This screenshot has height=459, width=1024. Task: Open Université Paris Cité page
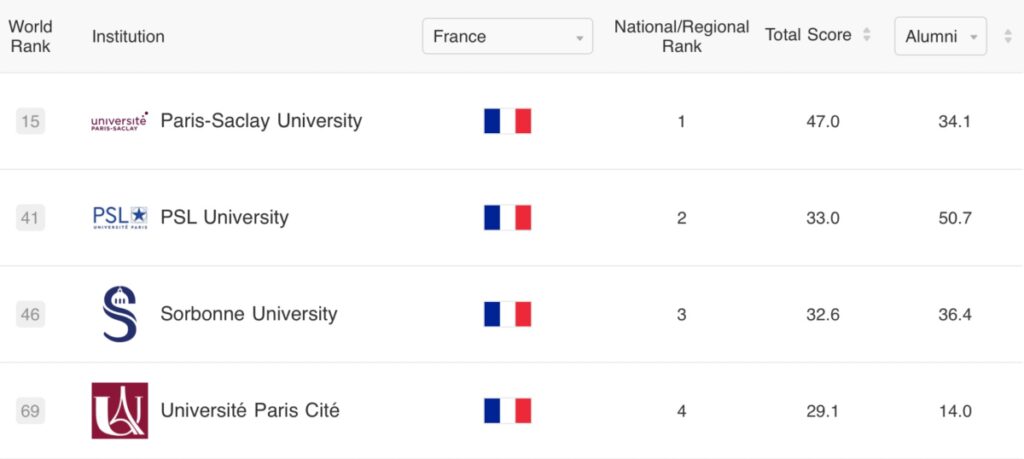250,411
